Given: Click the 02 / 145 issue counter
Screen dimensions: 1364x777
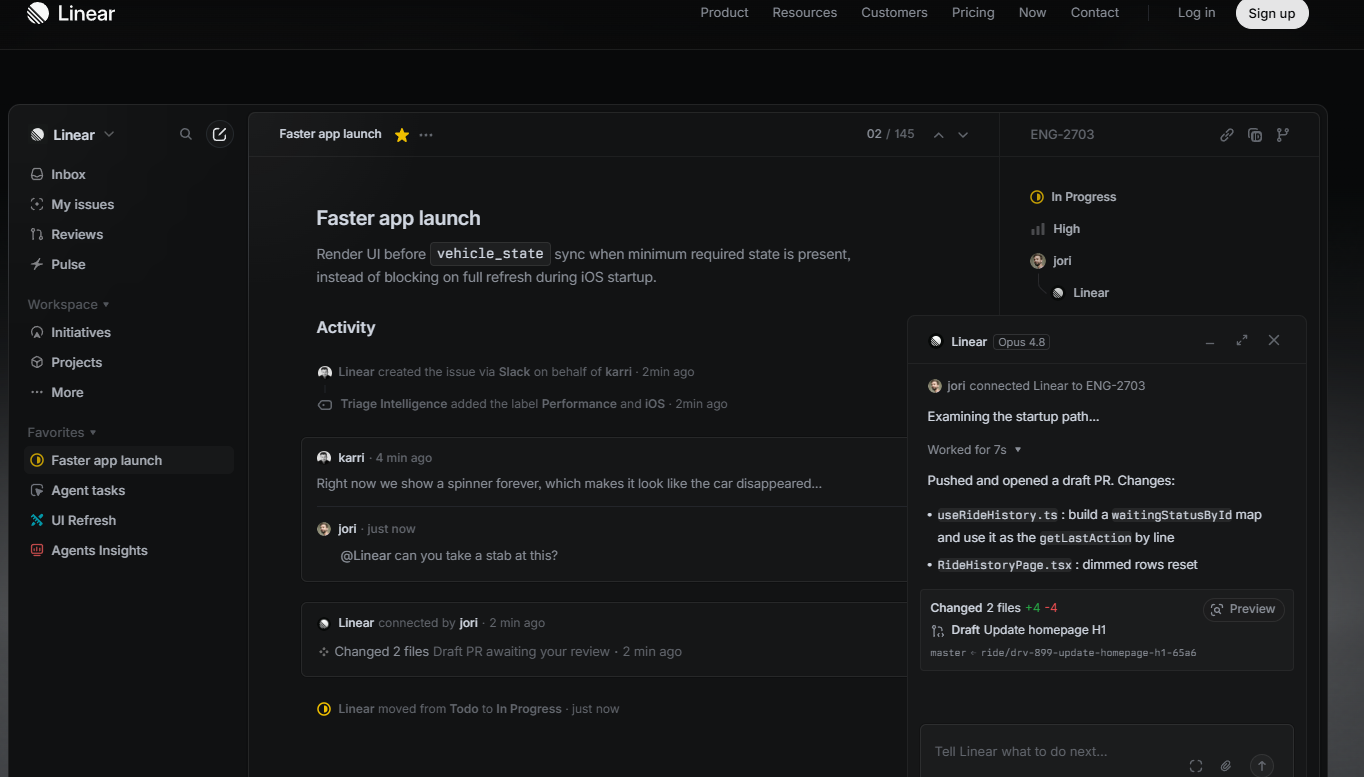Looking at the screenshot, I should coord(890,135).
